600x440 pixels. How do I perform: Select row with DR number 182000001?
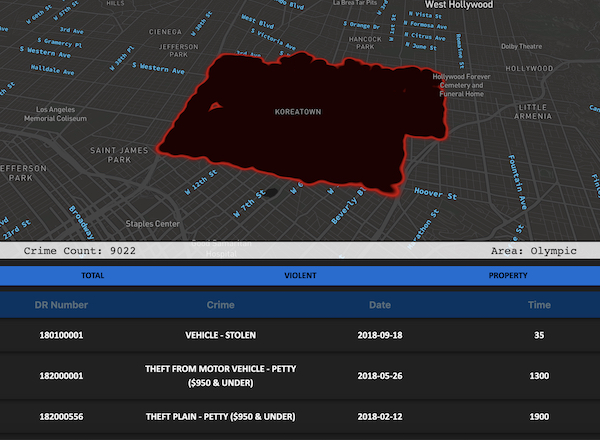(x=62, y=375)
